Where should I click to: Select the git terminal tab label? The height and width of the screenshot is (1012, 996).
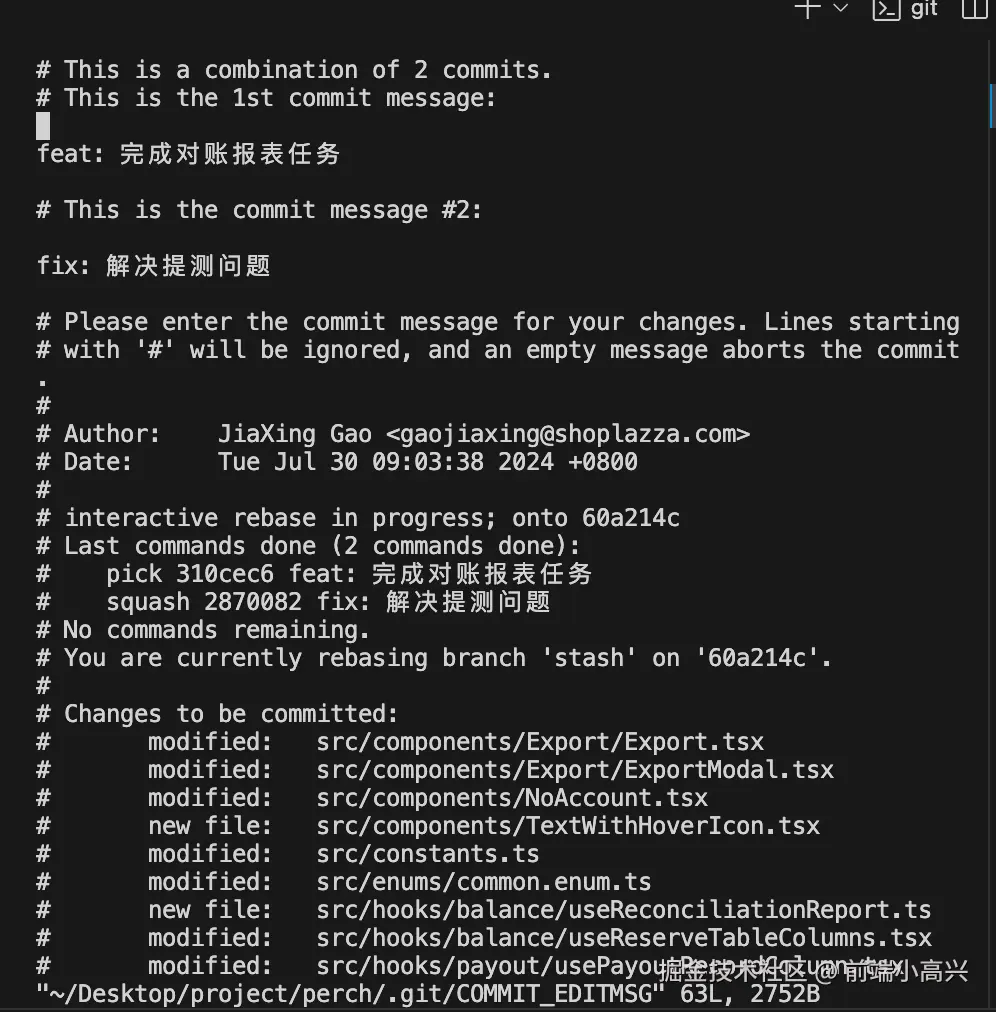[924, 9]
